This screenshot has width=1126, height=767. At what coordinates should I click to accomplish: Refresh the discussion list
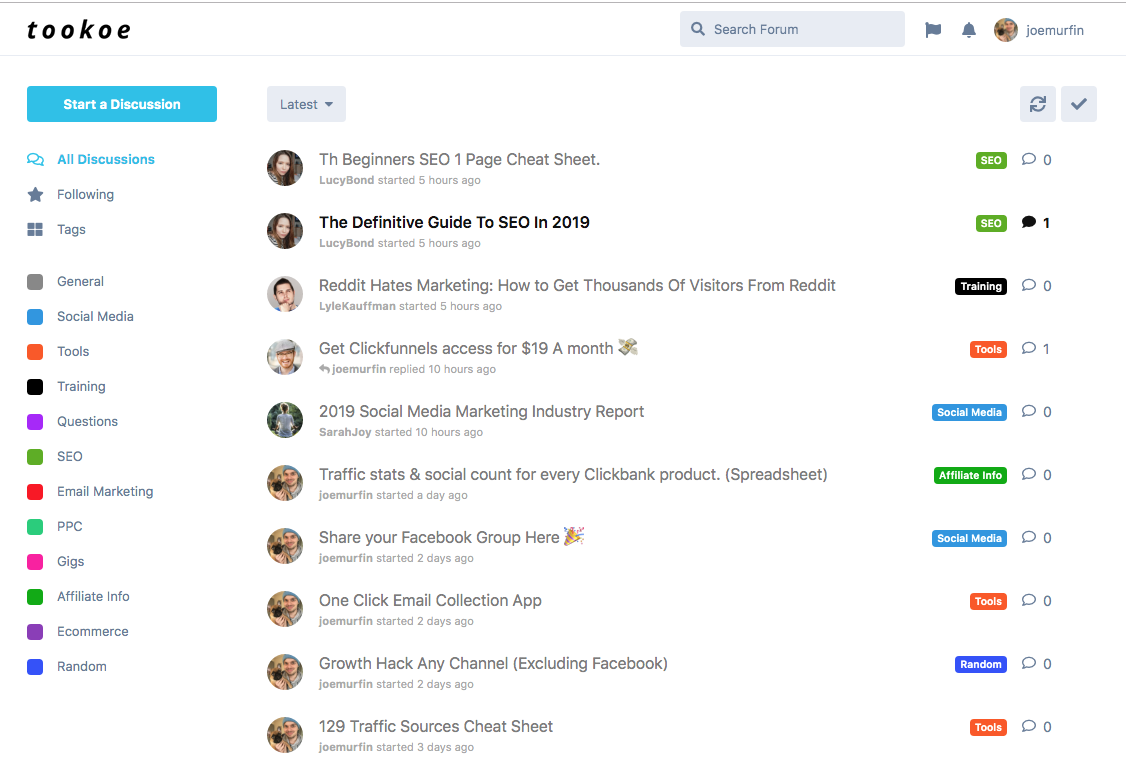tap(1038, 103)
